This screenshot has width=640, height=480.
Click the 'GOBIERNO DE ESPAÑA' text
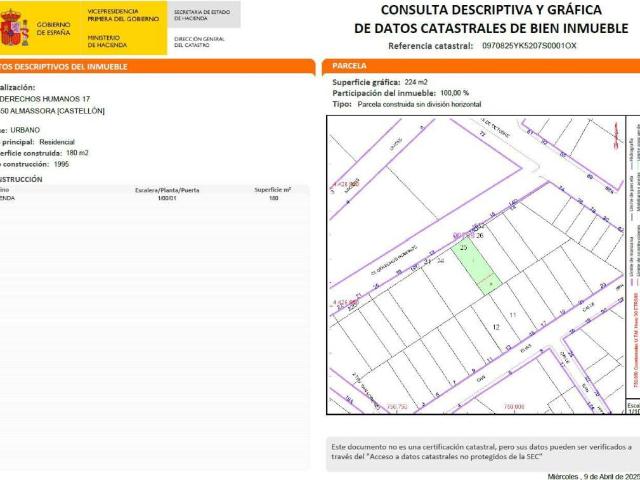pos(53,28)
